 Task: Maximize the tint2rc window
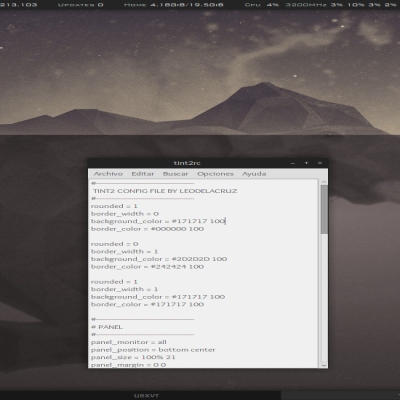pos(306,163)
